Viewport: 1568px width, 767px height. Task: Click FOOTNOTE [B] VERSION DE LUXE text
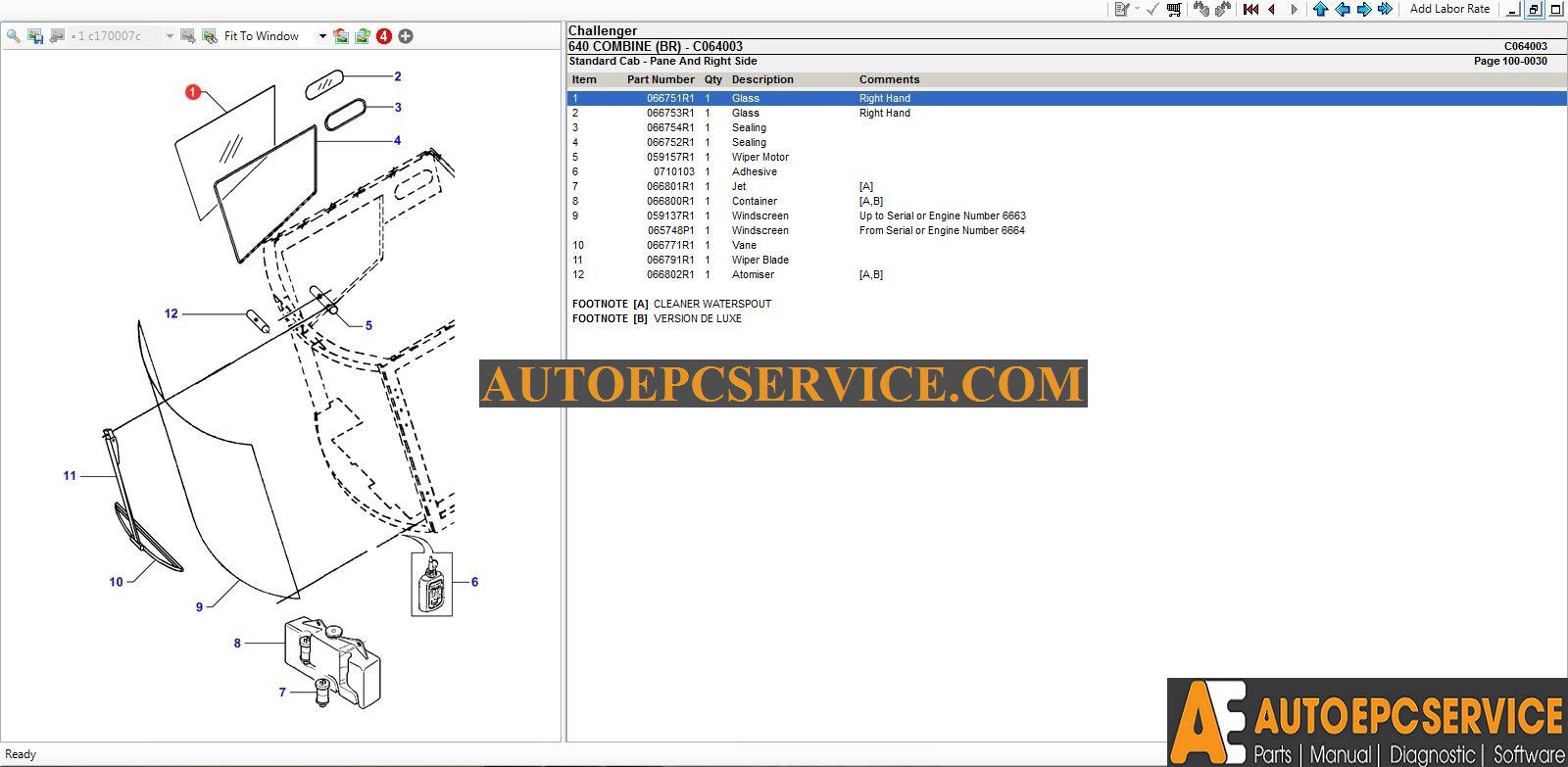coord(657,318)
